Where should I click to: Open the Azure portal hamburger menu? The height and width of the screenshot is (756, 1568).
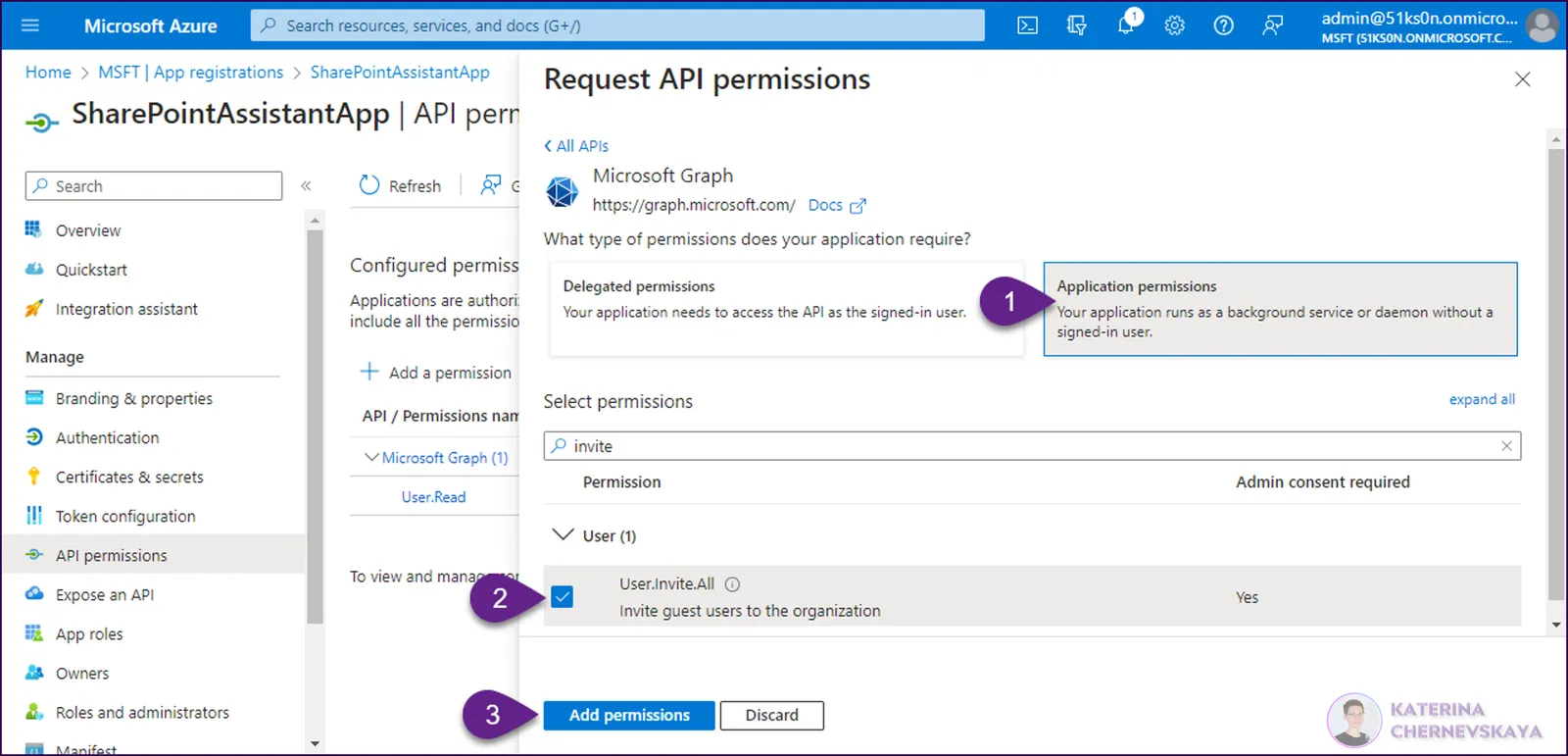click(x=30, y=25)
